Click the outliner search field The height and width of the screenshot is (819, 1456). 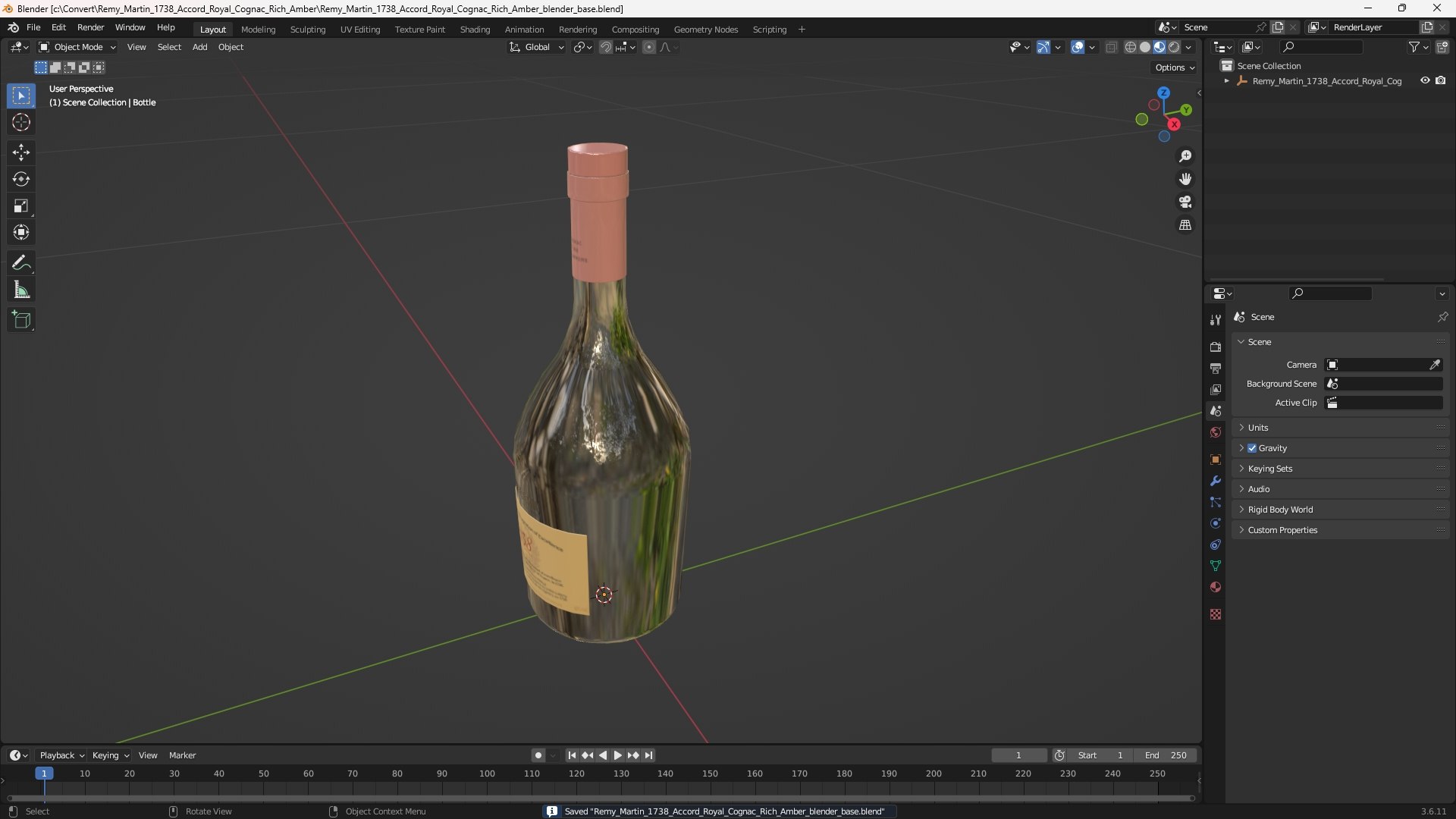click(1320, 47)
